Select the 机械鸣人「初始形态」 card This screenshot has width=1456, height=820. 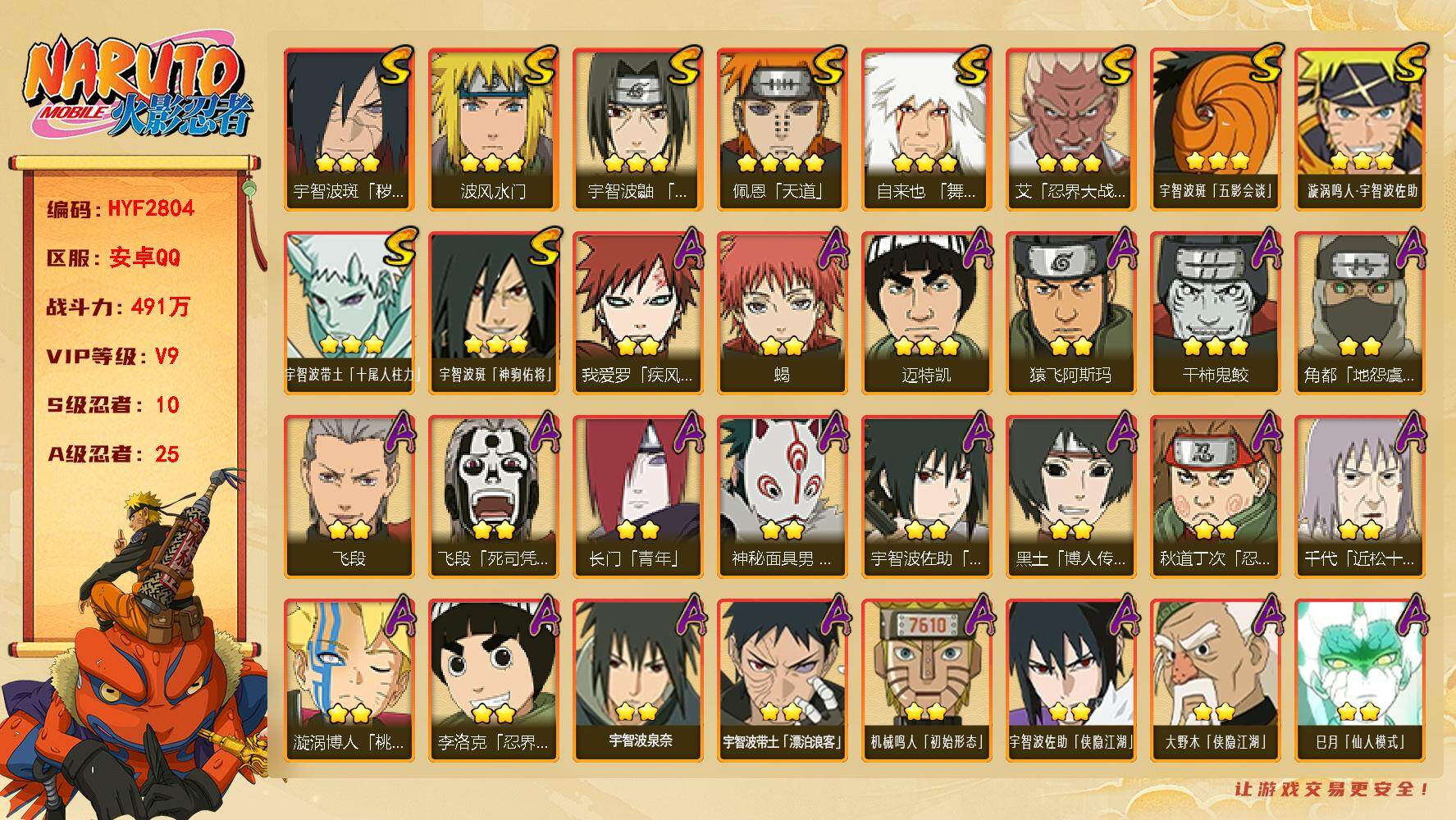[926, 681]
